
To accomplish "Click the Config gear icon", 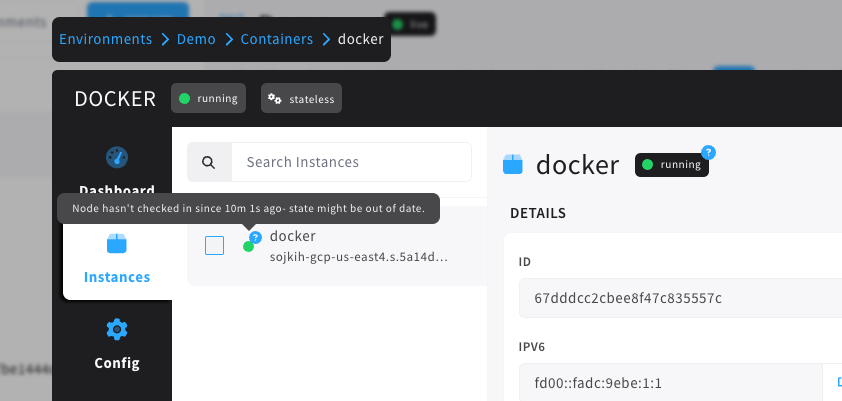I will coord(117,329).
